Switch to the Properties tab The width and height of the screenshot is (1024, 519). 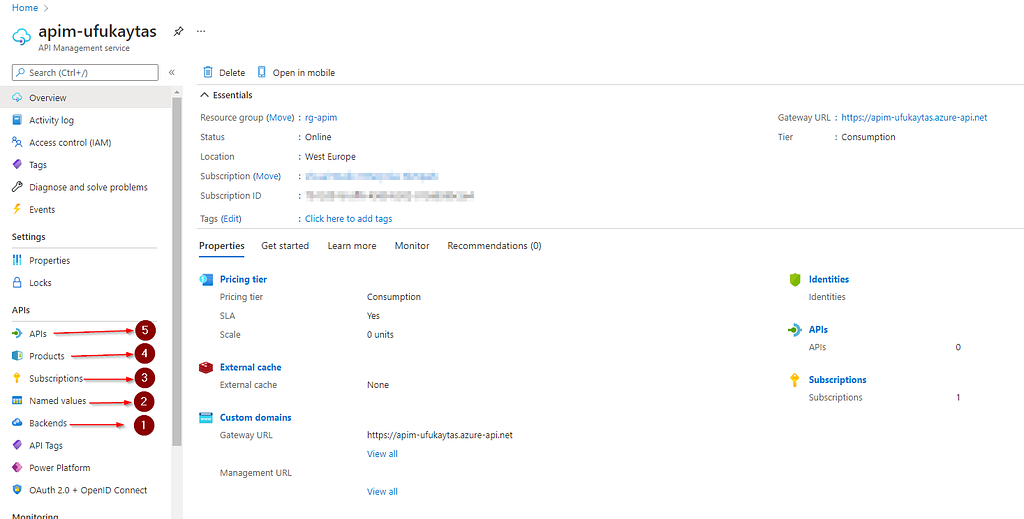coord(222,246)
